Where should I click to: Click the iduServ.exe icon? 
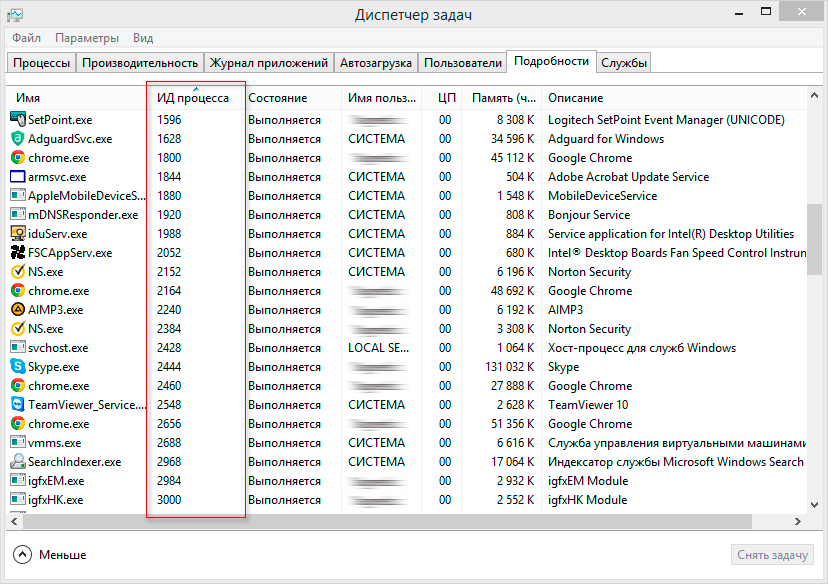[18, 233]
